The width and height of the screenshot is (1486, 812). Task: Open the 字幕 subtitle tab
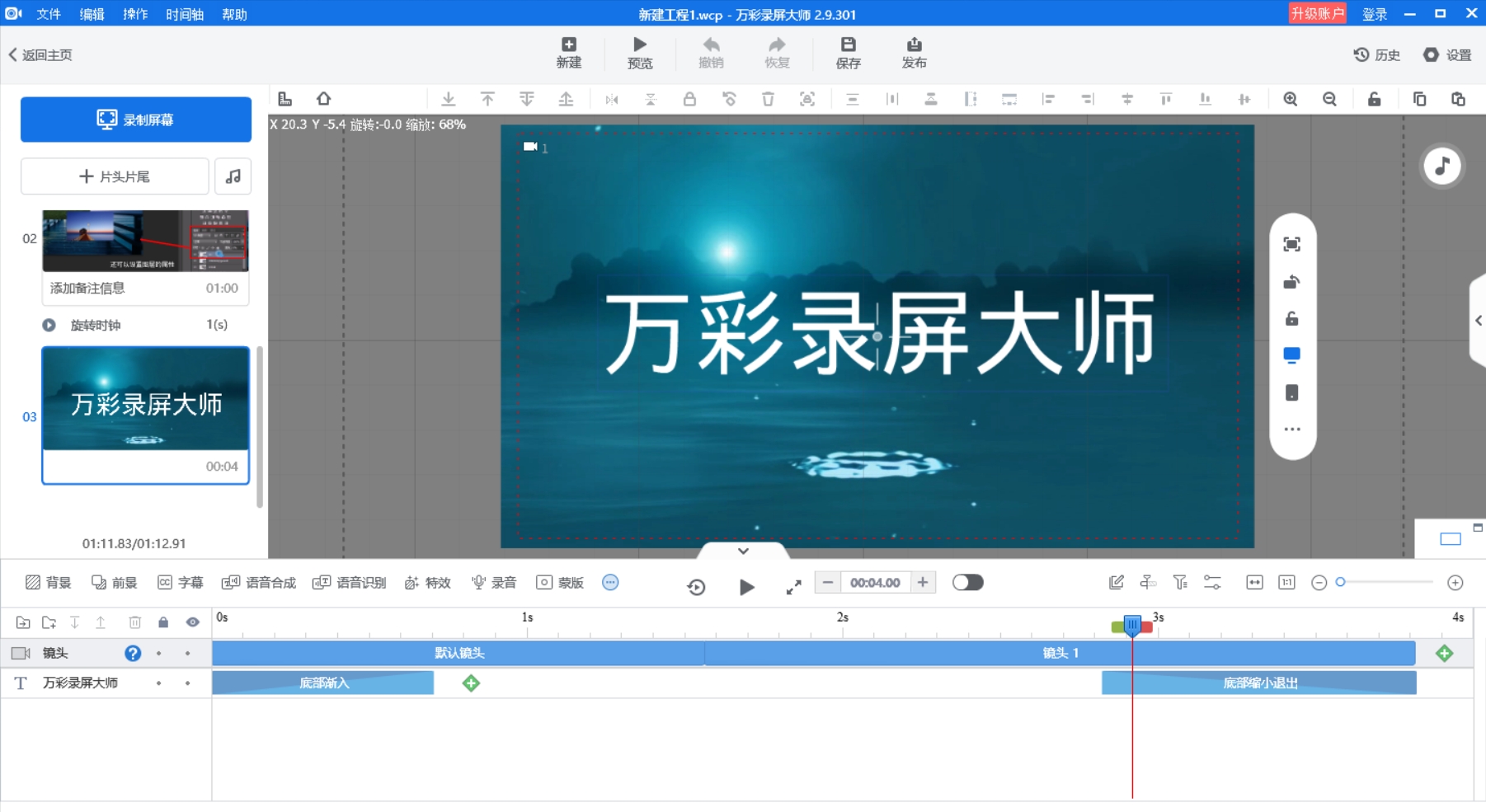(x=181, y=583)
